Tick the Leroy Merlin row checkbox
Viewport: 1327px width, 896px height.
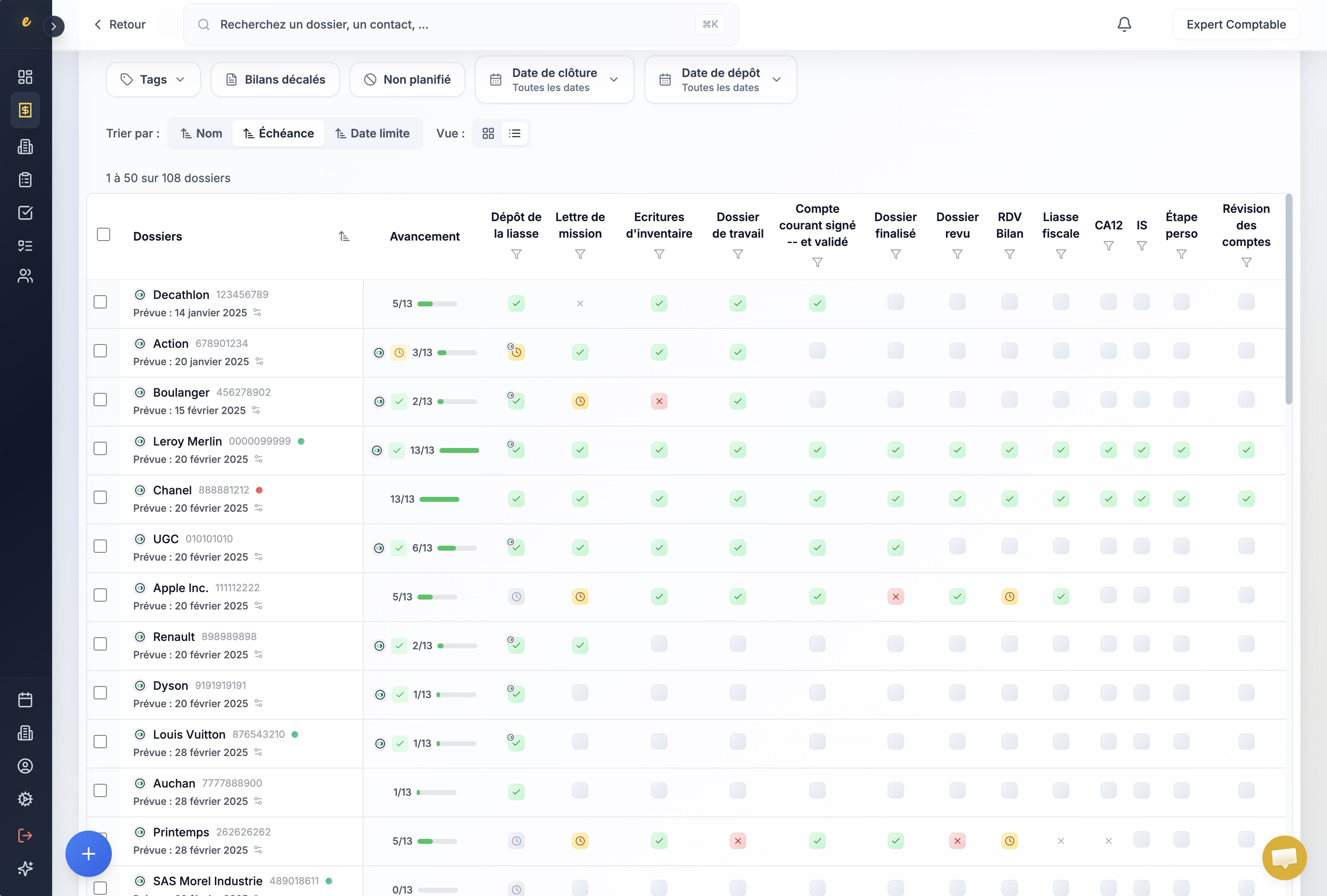coord(101,448)
